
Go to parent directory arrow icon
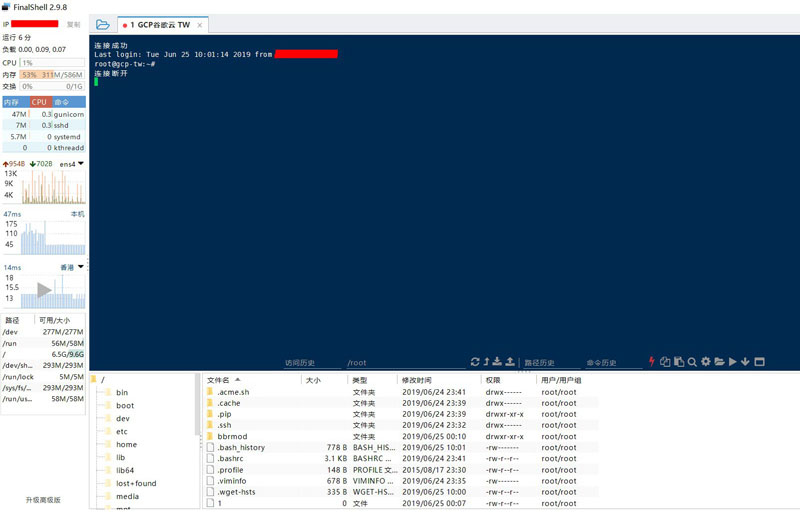tap(486, 362)
